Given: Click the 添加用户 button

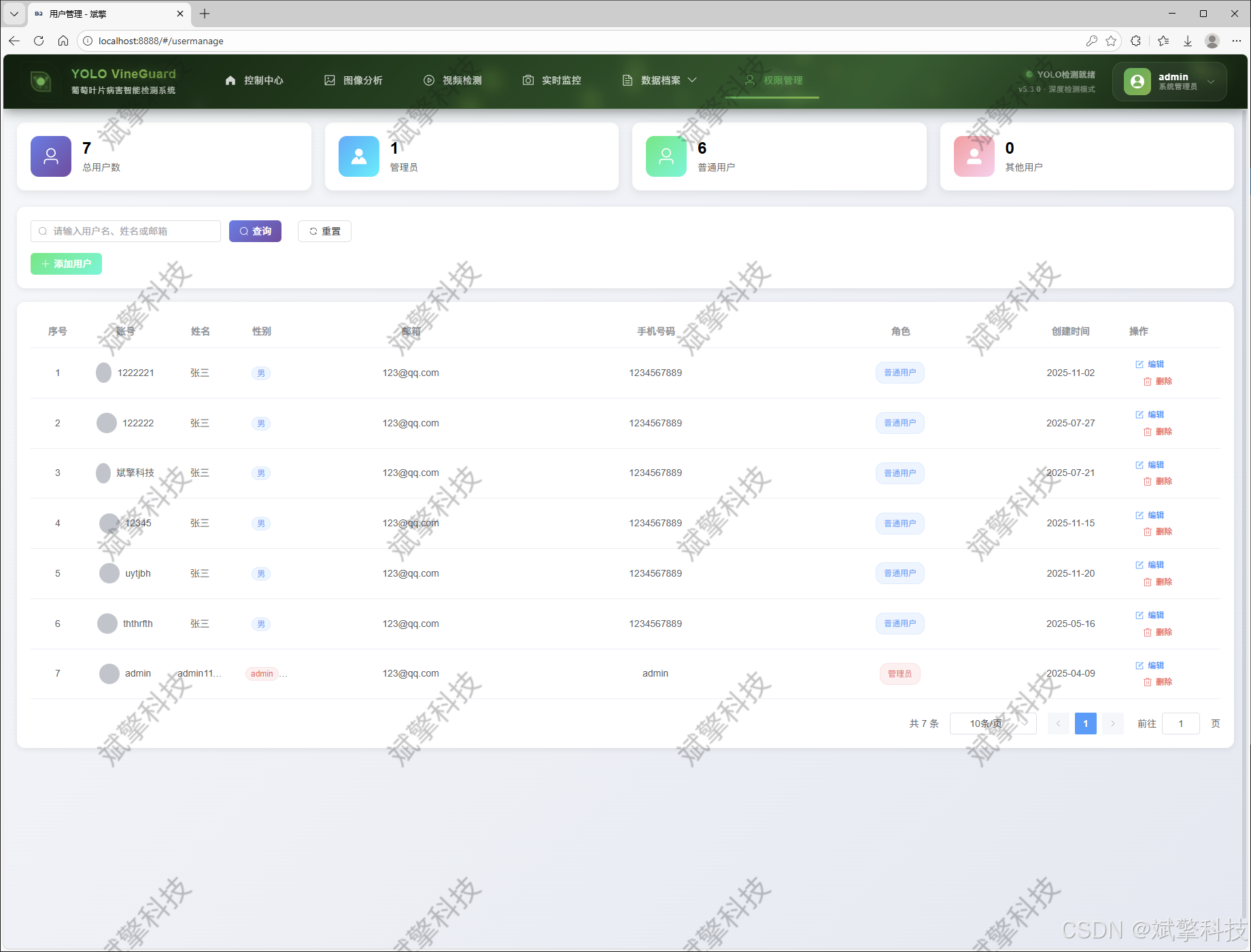Looking at the screenshot, I should [66, 264].
